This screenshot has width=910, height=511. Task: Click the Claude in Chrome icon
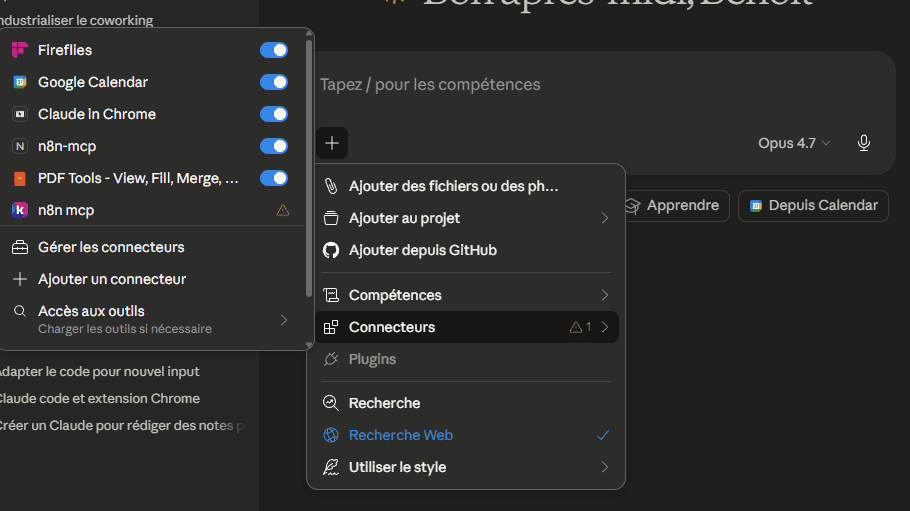[x=20, y=114]
